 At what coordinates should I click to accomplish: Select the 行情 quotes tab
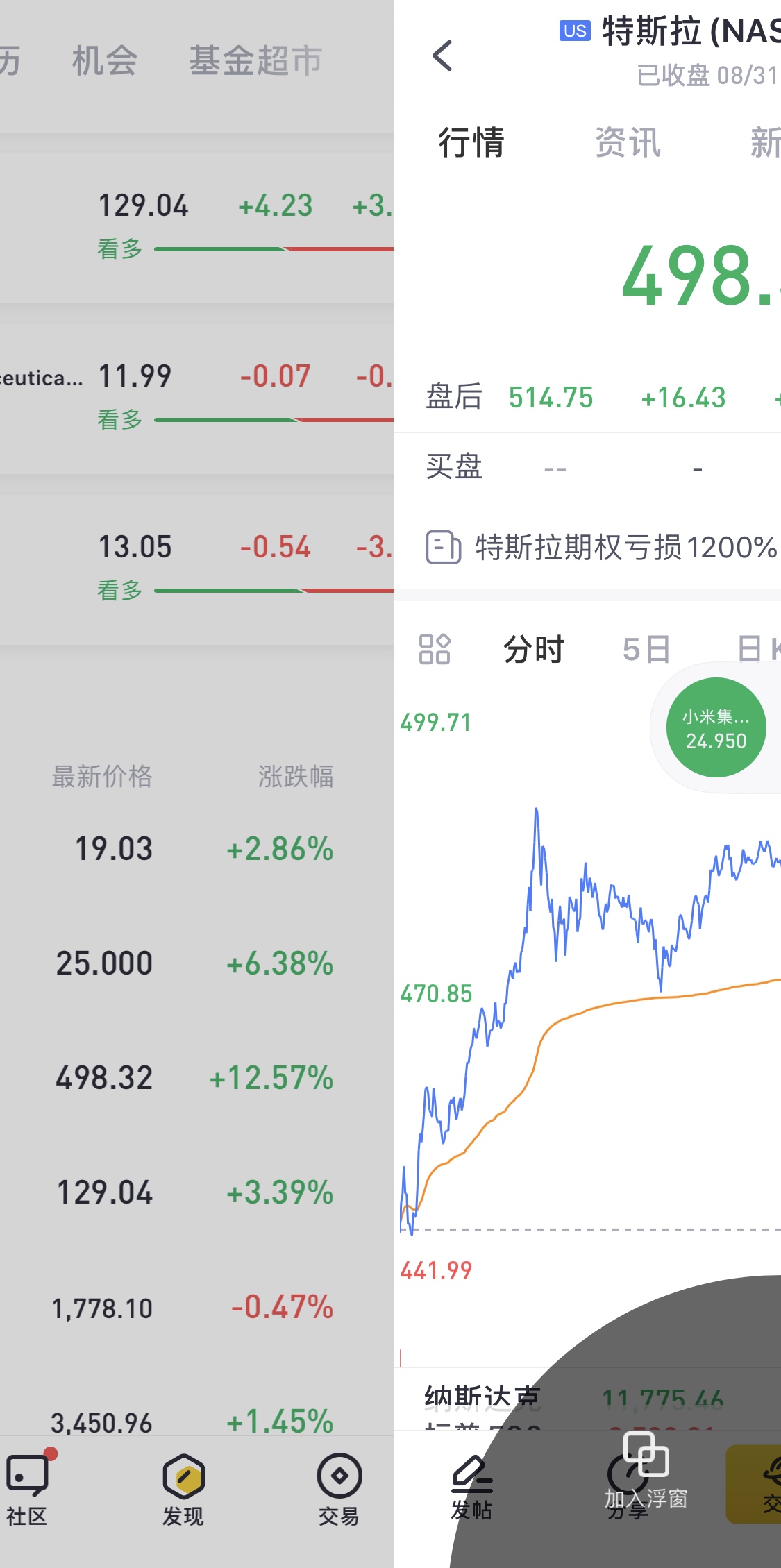pyautogui.click(x=471, y=143)
